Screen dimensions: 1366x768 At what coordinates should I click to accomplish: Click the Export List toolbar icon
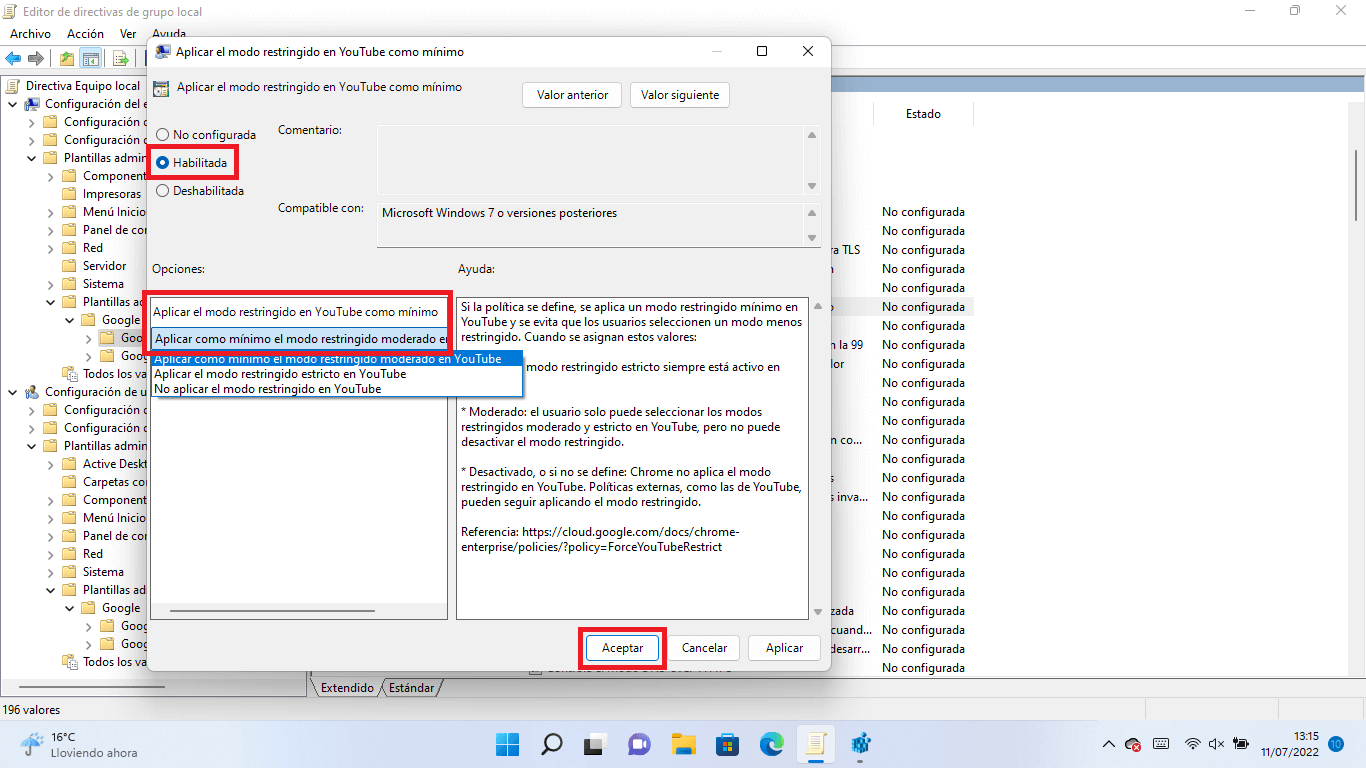point(120,58)
